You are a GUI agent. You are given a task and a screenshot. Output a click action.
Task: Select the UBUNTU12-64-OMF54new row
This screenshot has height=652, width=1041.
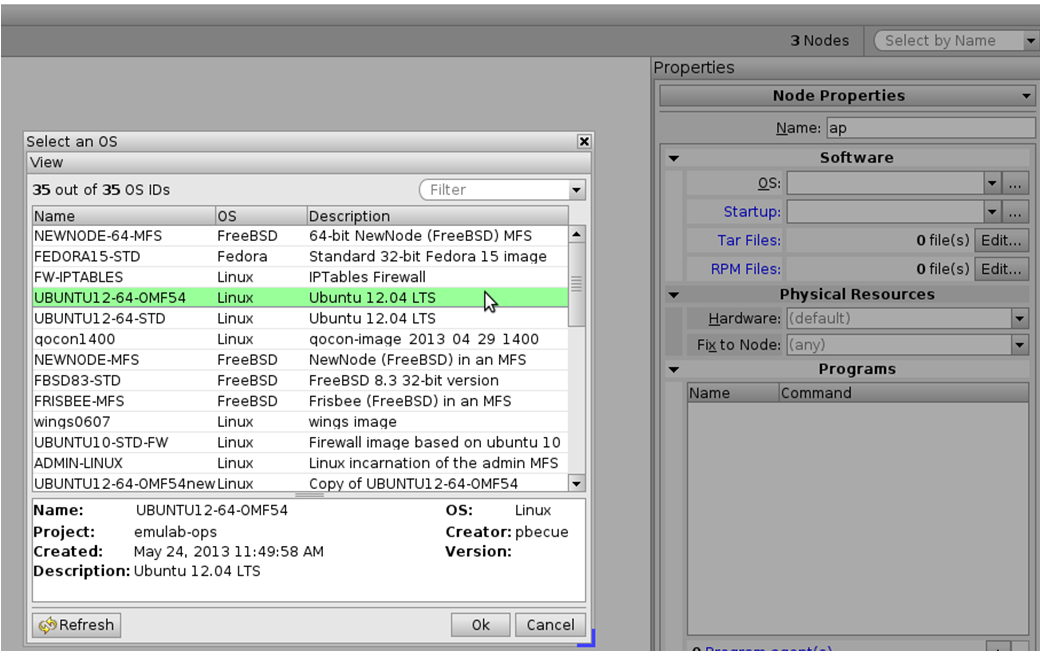coord(300,483)
